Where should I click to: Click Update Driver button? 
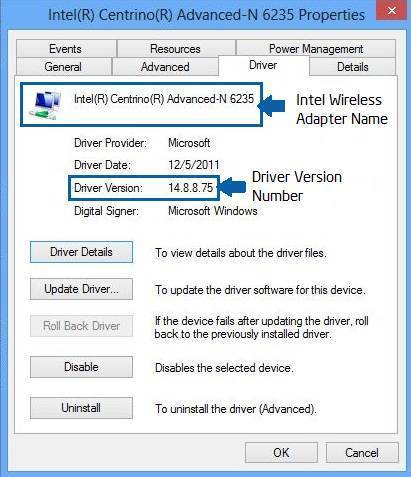(x=81, y=289)
